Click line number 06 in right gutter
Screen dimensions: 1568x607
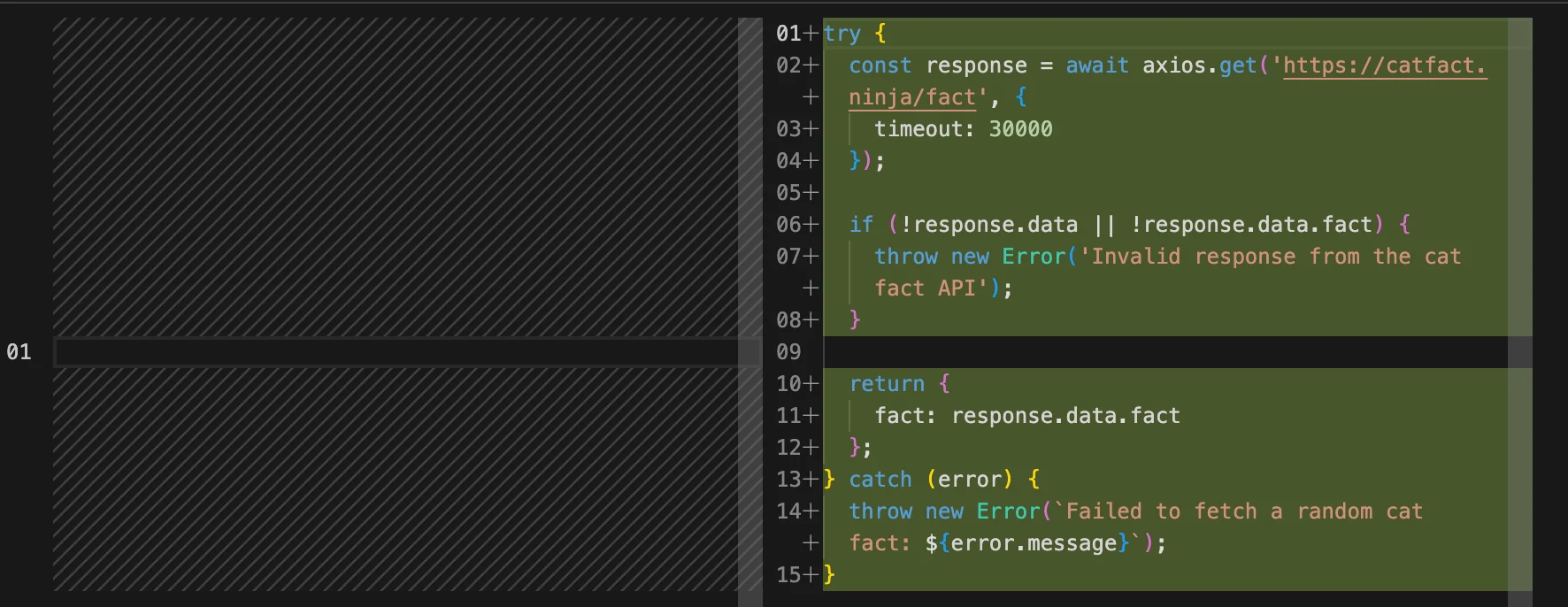[x=788, y=225]
